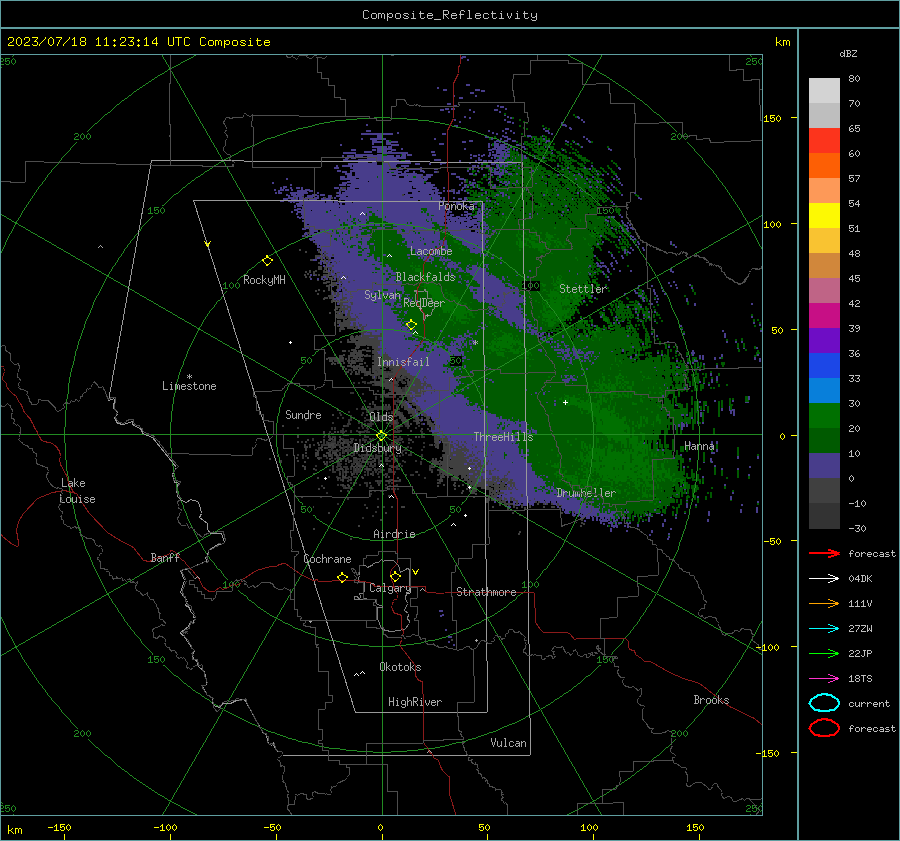Click the yellow diamond marker near Cochrane
The height and width of the screenshot is (841, 900).
point(342,577)
